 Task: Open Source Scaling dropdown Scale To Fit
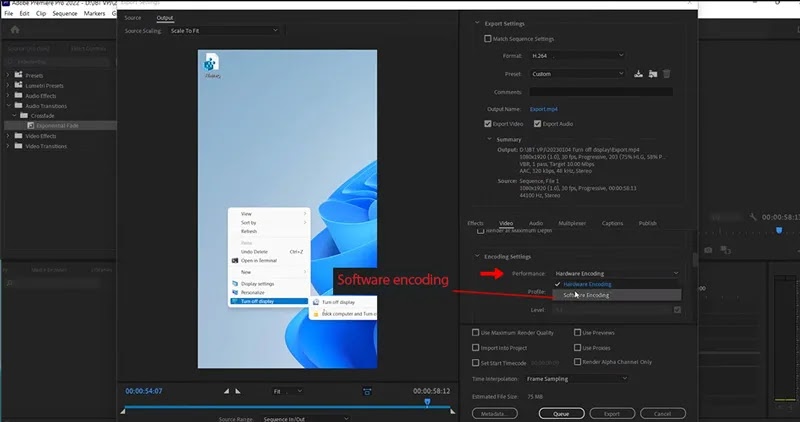(224, 31)
